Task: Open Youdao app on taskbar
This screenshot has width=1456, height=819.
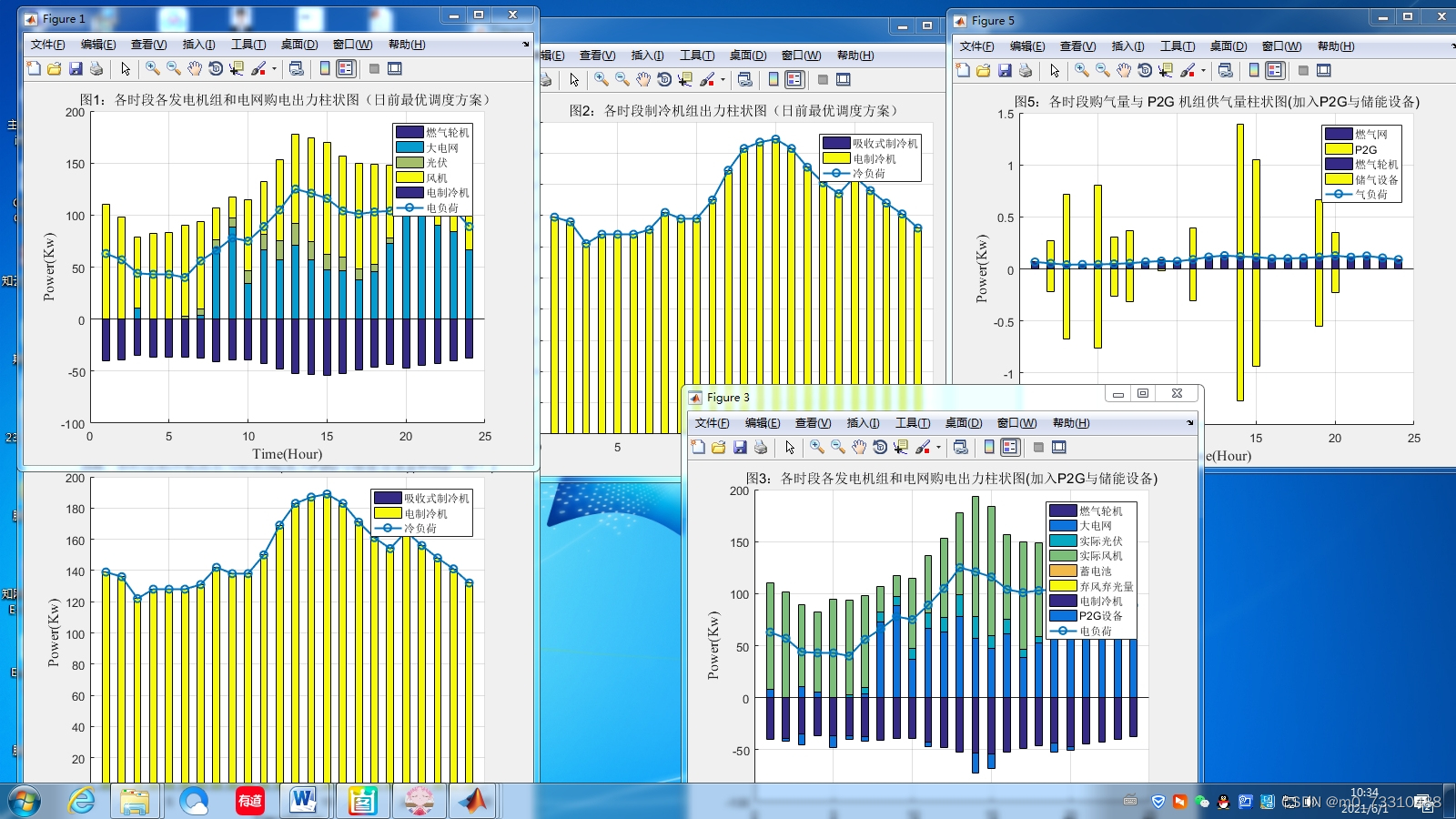Action: pos(250,801)
